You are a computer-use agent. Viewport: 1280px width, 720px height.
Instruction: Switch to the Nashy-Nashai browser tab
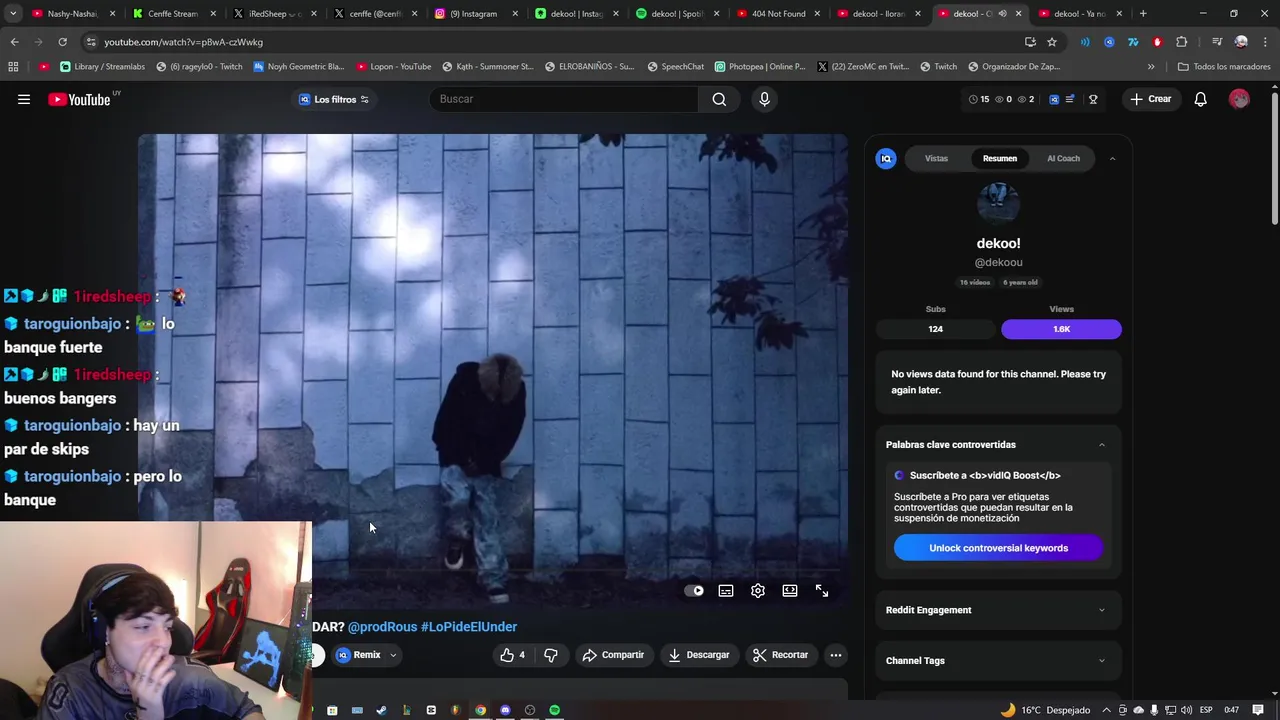pyautogui.click(x=72, y=14)
